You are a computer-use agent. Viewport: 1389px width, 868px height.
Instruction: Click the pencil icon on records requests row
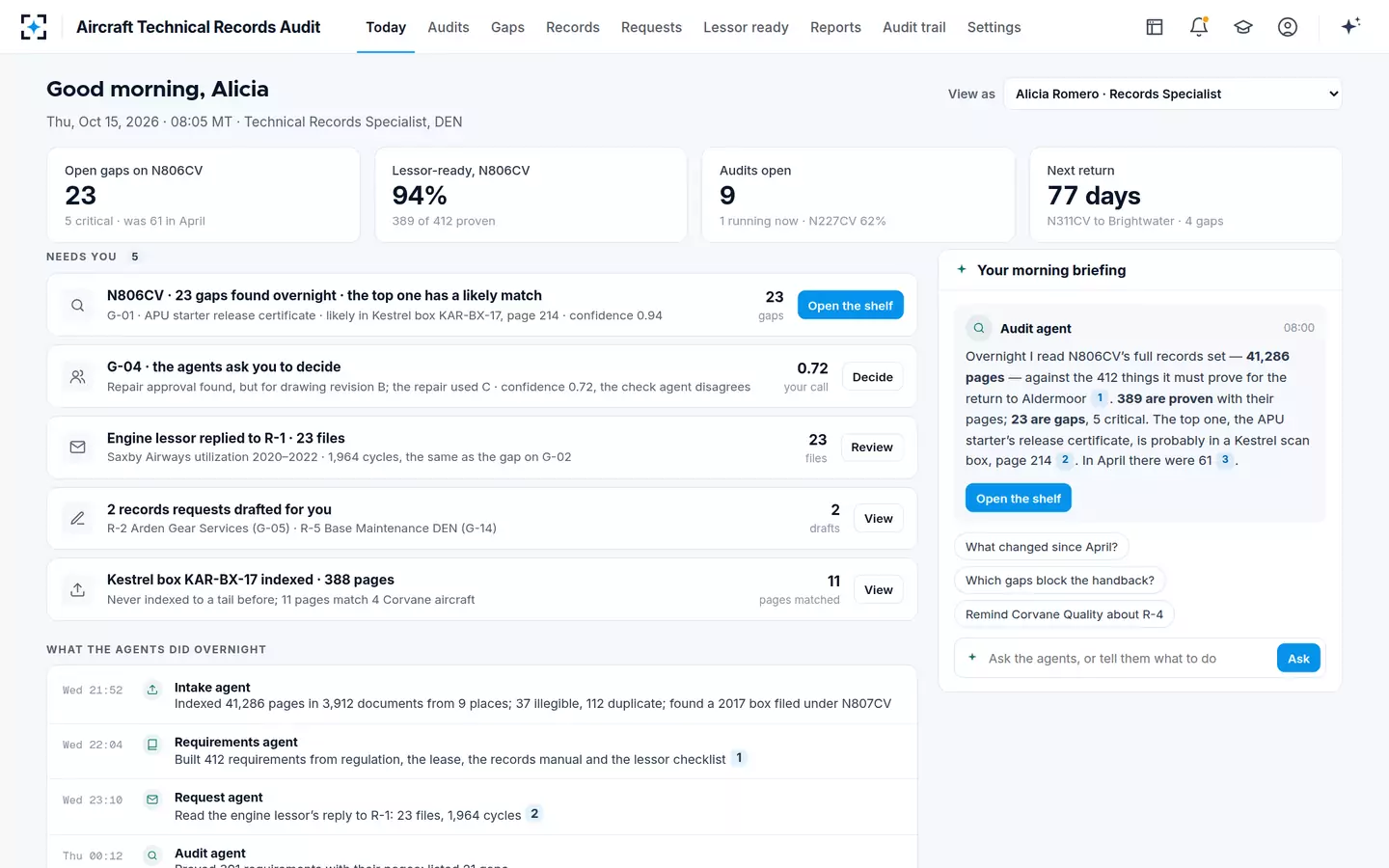click(x=77, y=519)
